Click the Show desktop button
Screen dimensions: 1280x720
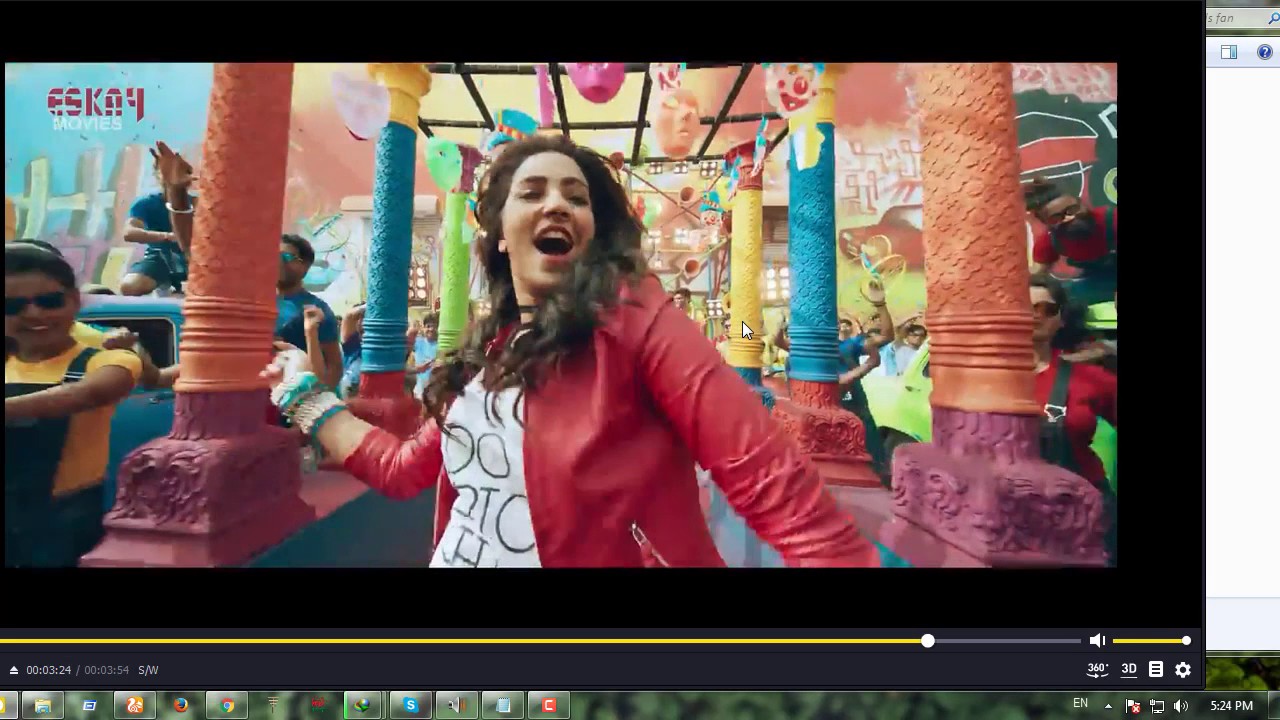click(x=1273, y=705)
